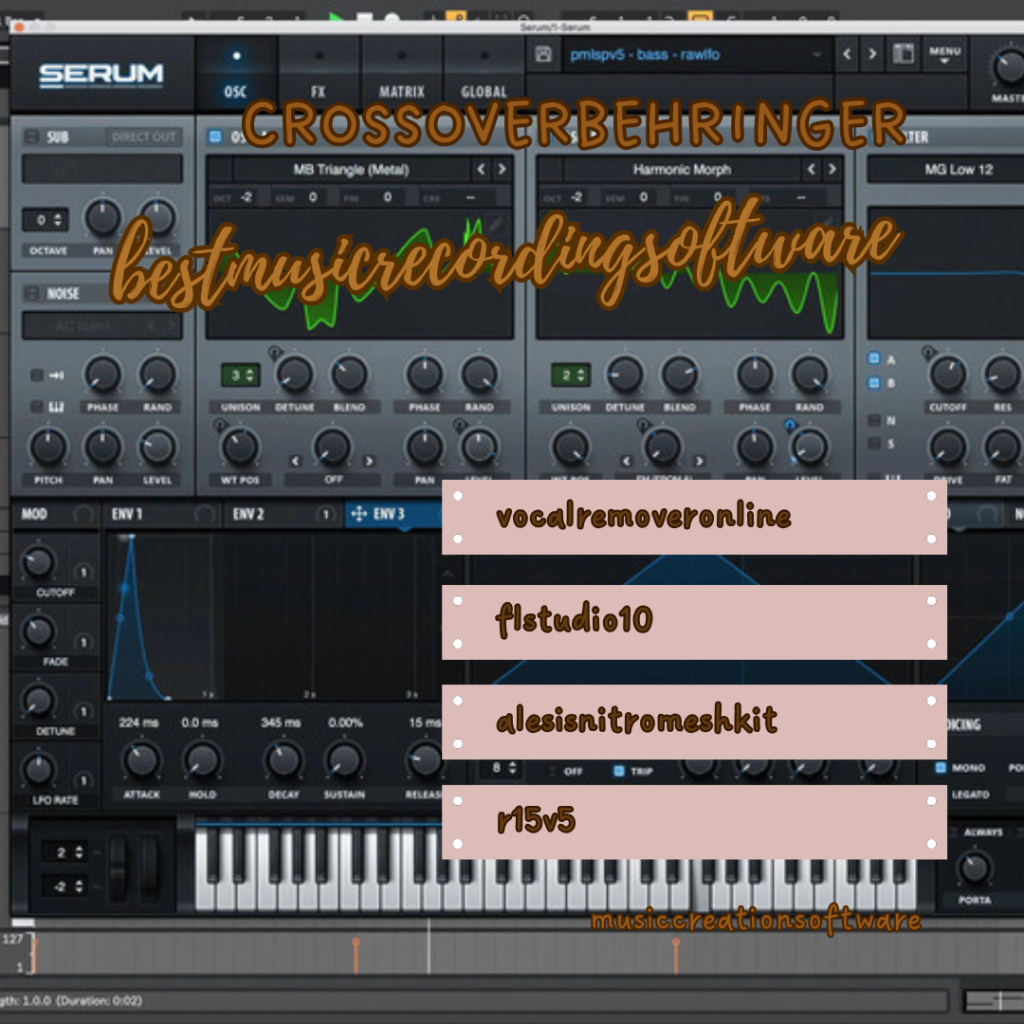Toggle filter routing for A
This screenshot has height=1024, width=1024.
click(874, 358)
